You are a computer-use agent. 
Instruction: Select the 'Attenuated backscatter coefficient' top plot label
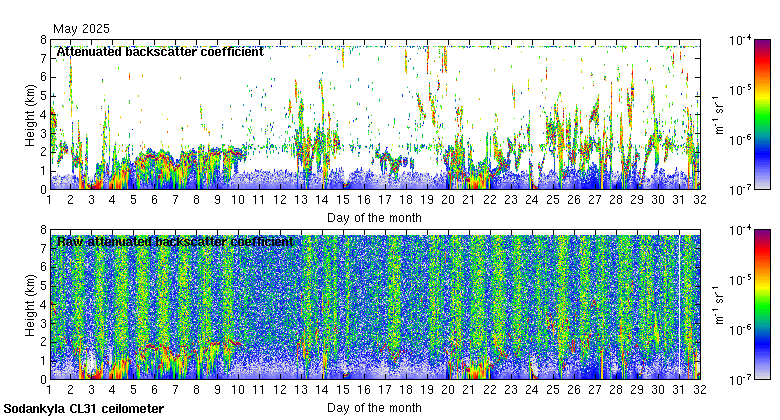coord(160,52)
